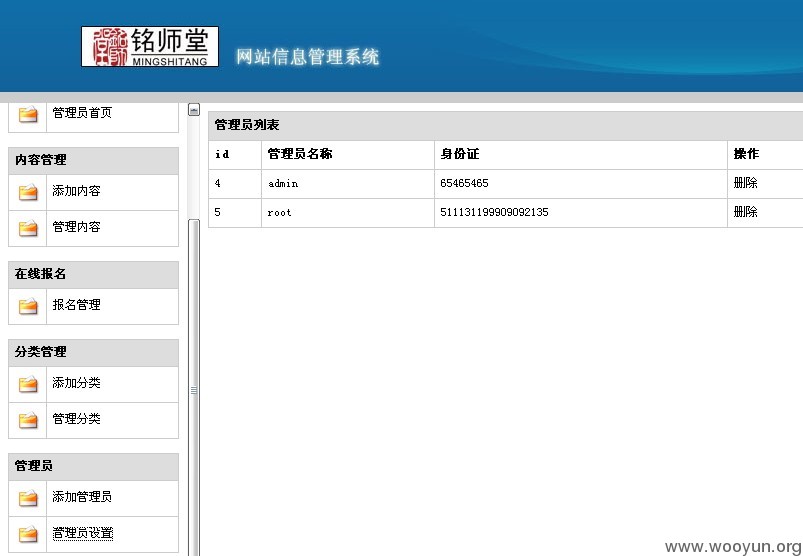803x556 pixels.
Task: Click the sidebar scroll-up arrow button
Action: pyautogui.click(x=194, y=110)
